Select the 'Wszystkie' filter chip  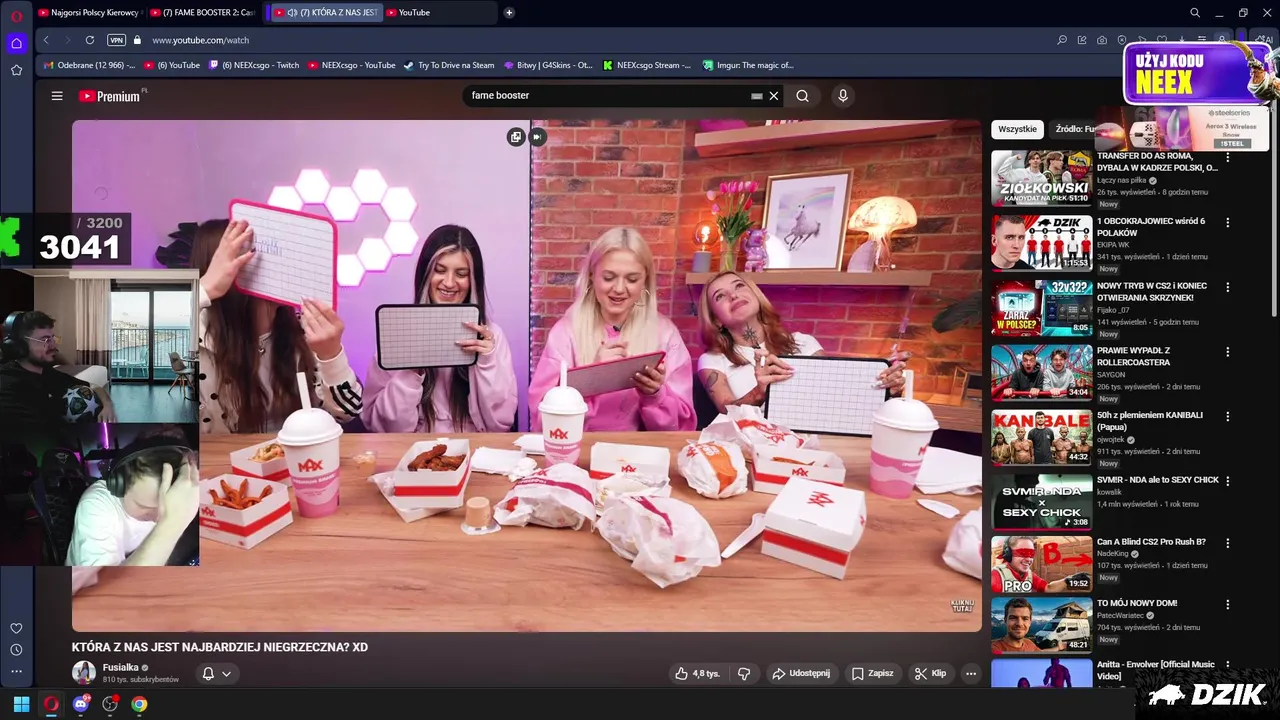pyautogui.click(x=1017, y=129)
